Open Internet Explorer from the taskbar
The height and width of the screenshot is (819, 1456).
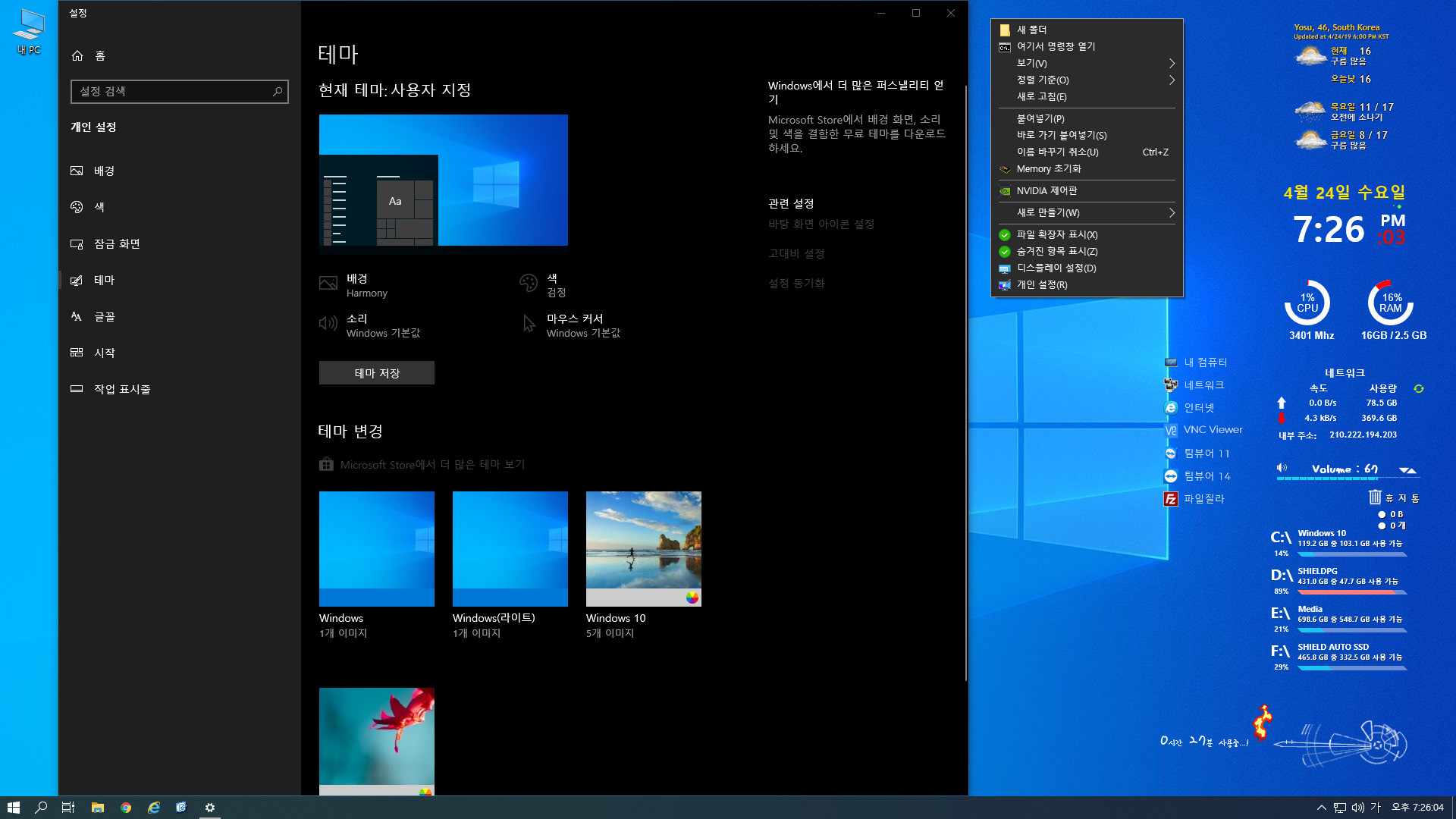point(154,808)
